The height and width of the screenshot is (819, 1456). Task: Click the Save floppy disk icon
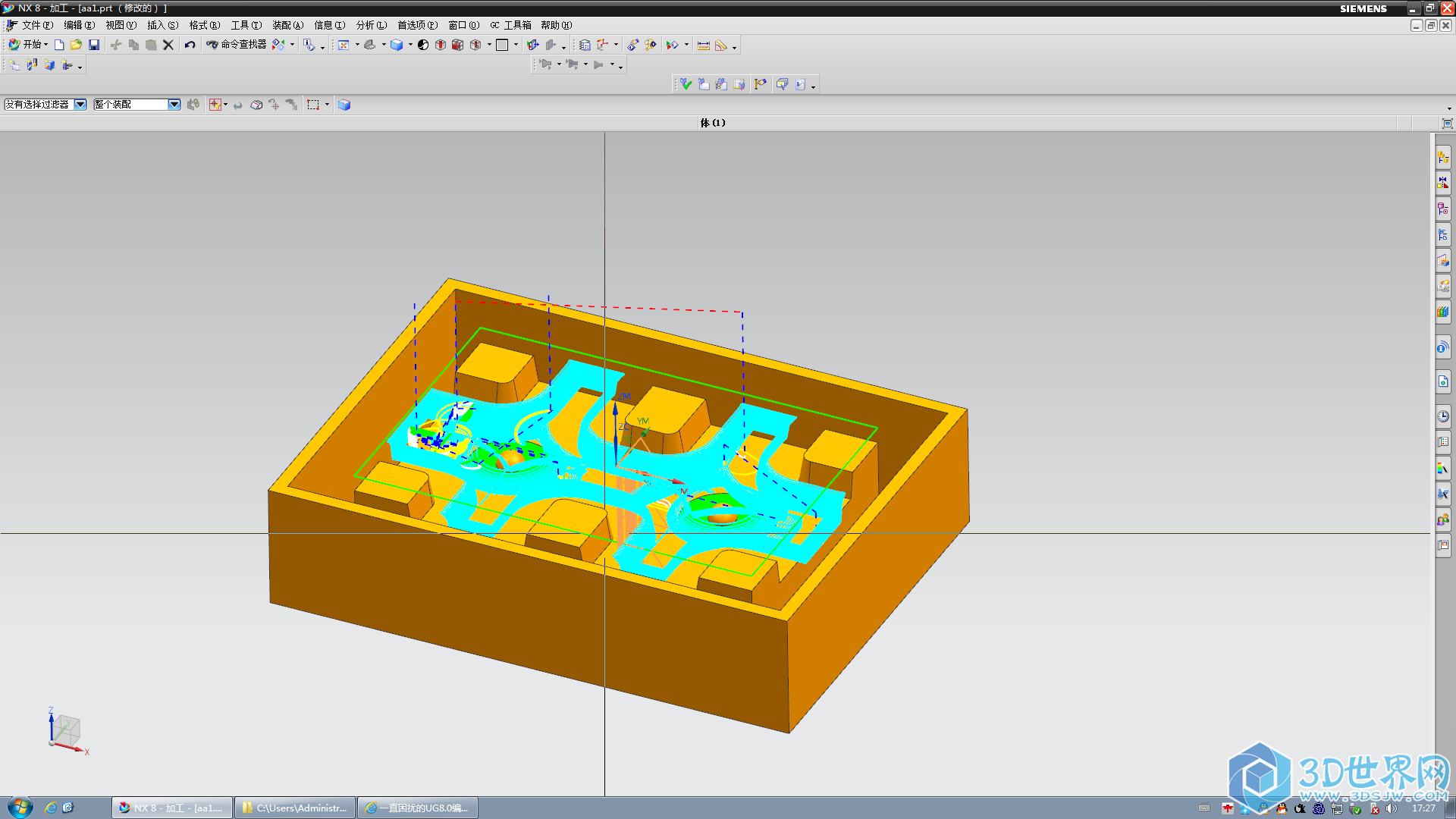pos(94,45)
